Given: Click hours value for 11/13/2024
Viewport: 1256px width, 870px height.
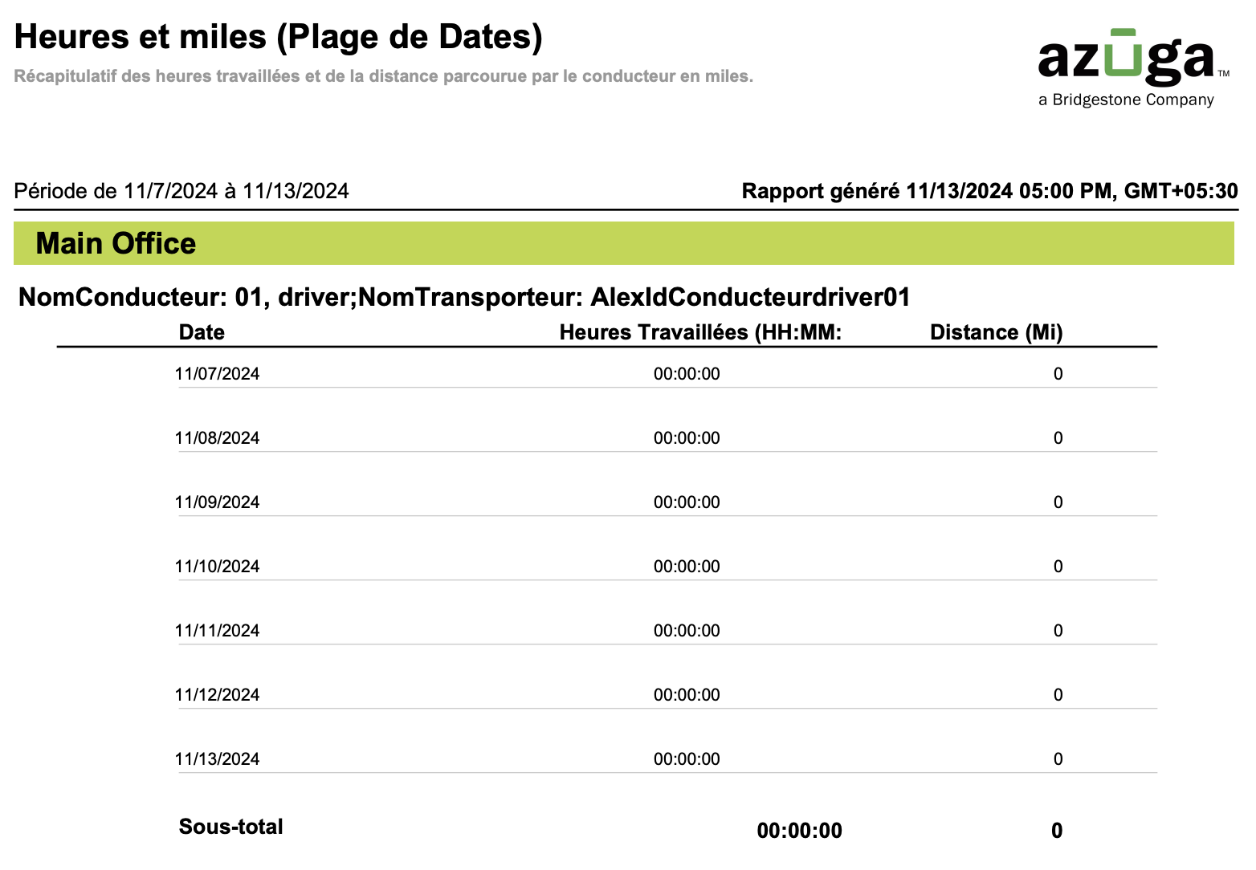Looking at the screenshot, I should [x=687, y=759].
